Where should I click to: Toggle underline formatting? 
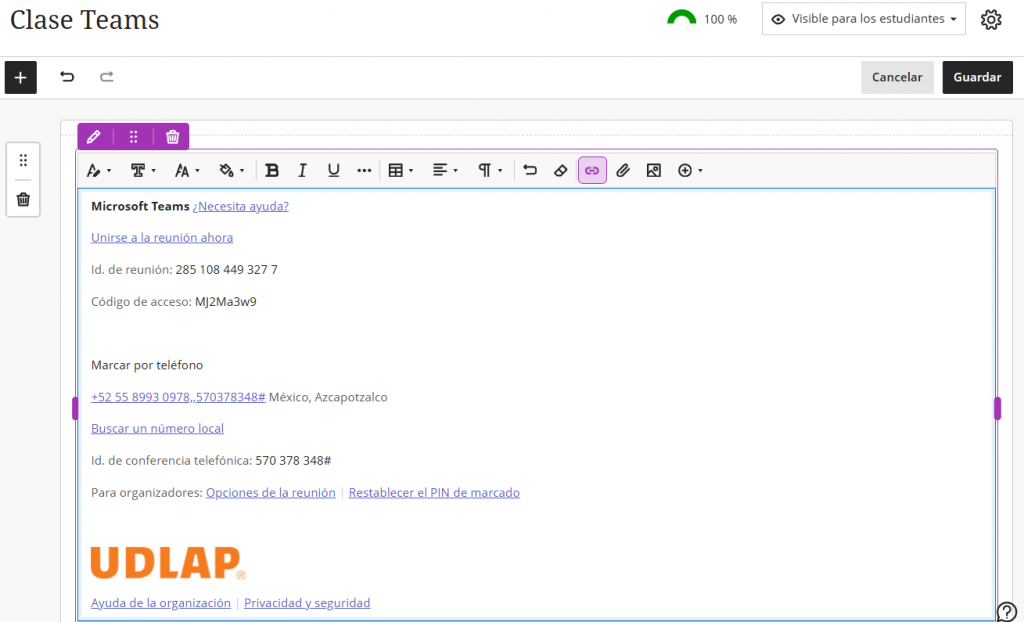tap(334, 171)
